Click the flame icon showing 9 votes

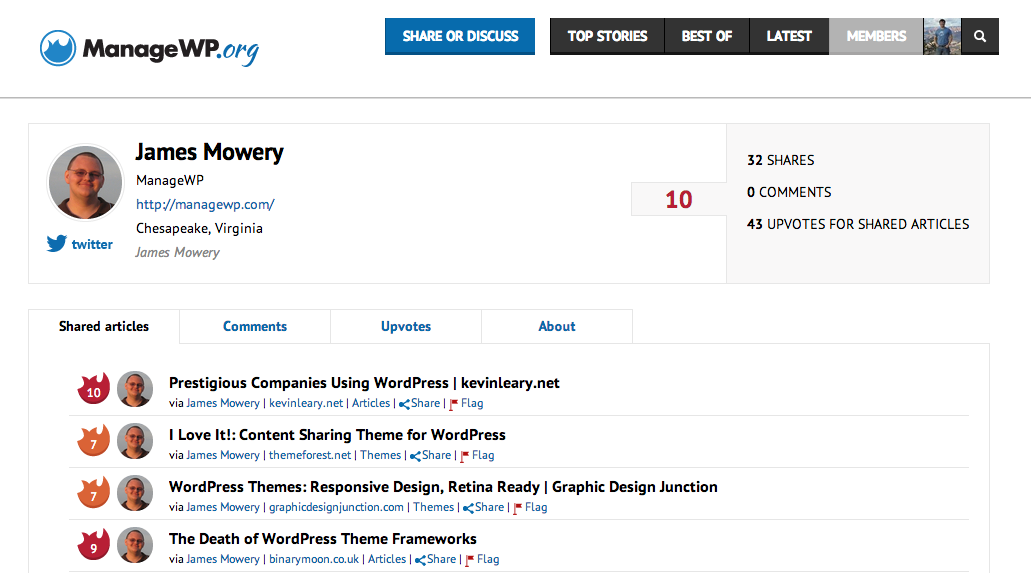tap(93, 545)
